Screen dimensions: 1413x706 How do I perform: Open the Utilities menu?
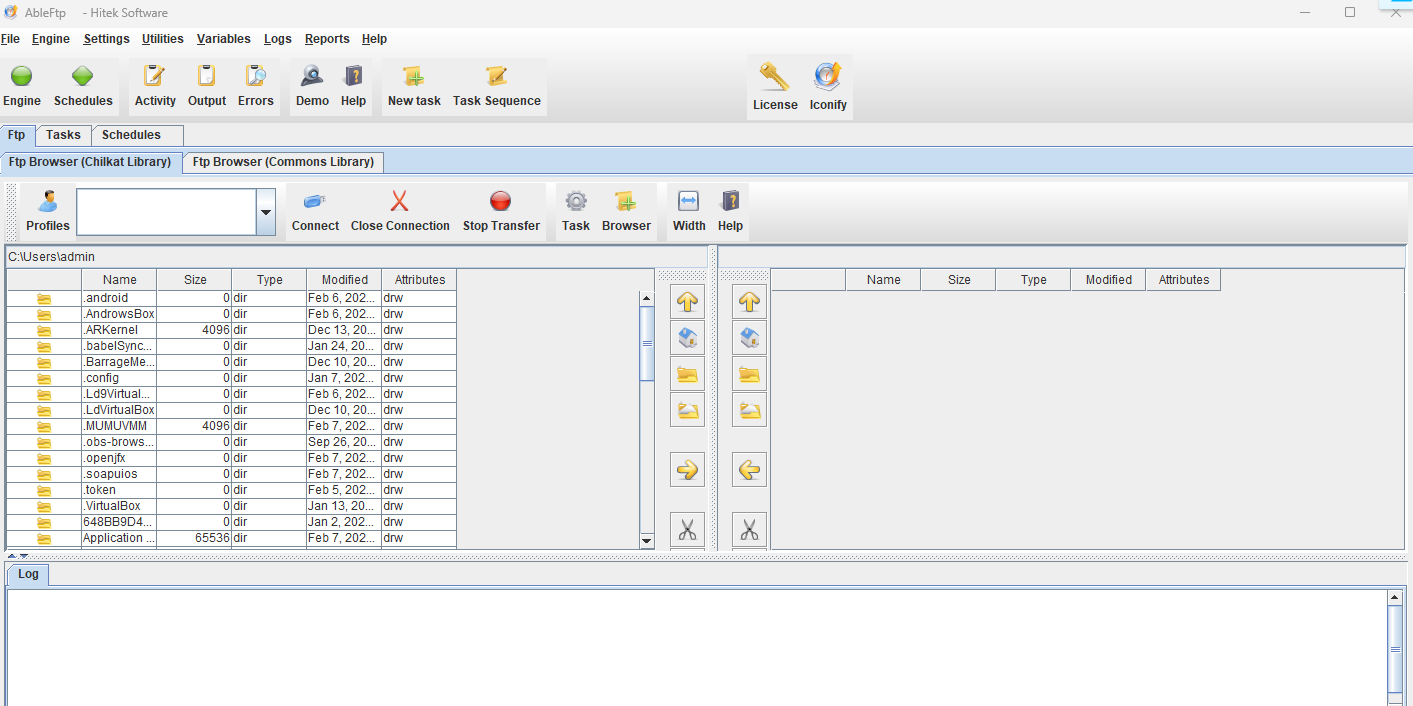[163, 39]
